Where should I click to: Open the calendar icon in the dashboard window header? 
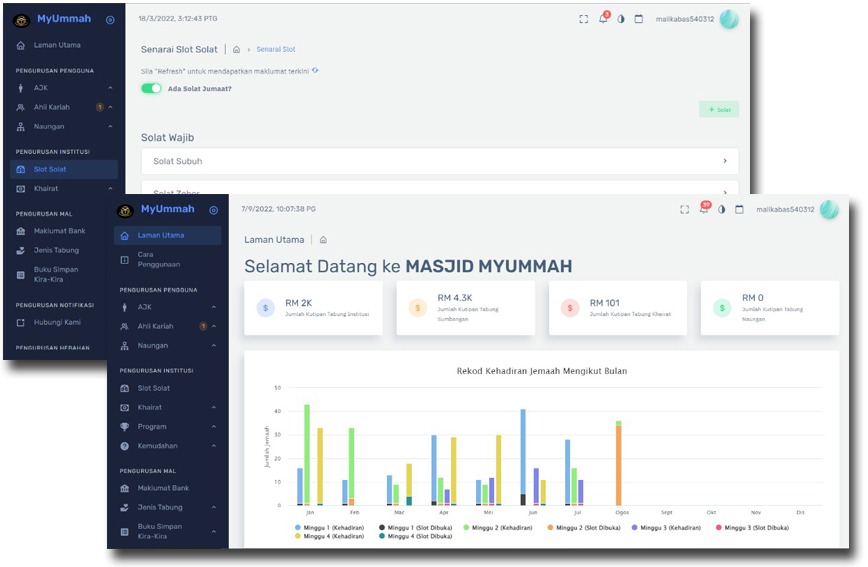tap(740, 210)
